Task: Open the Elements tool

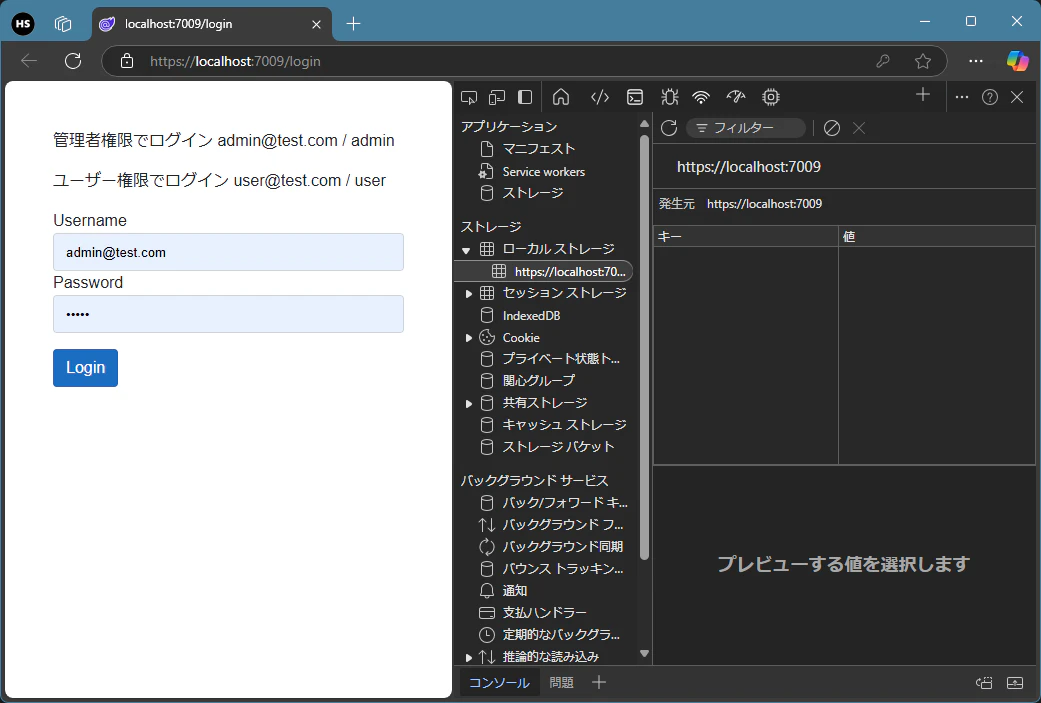Action: click(x=600, y=98)
